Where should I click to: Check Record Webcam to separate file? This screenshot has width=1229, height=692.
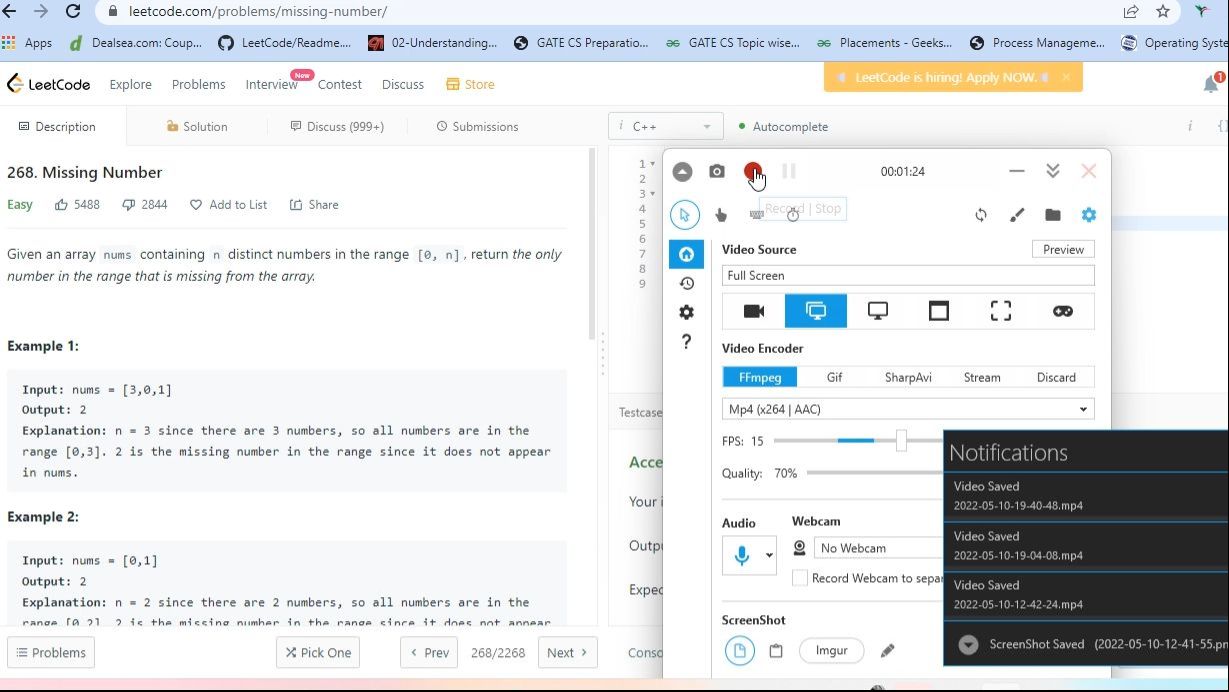(800, 578)
